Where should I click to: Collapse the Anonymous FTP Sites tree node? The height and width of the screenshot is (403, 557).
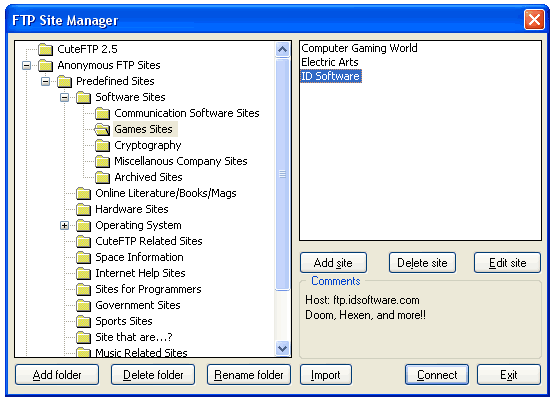tap(26, 65)
